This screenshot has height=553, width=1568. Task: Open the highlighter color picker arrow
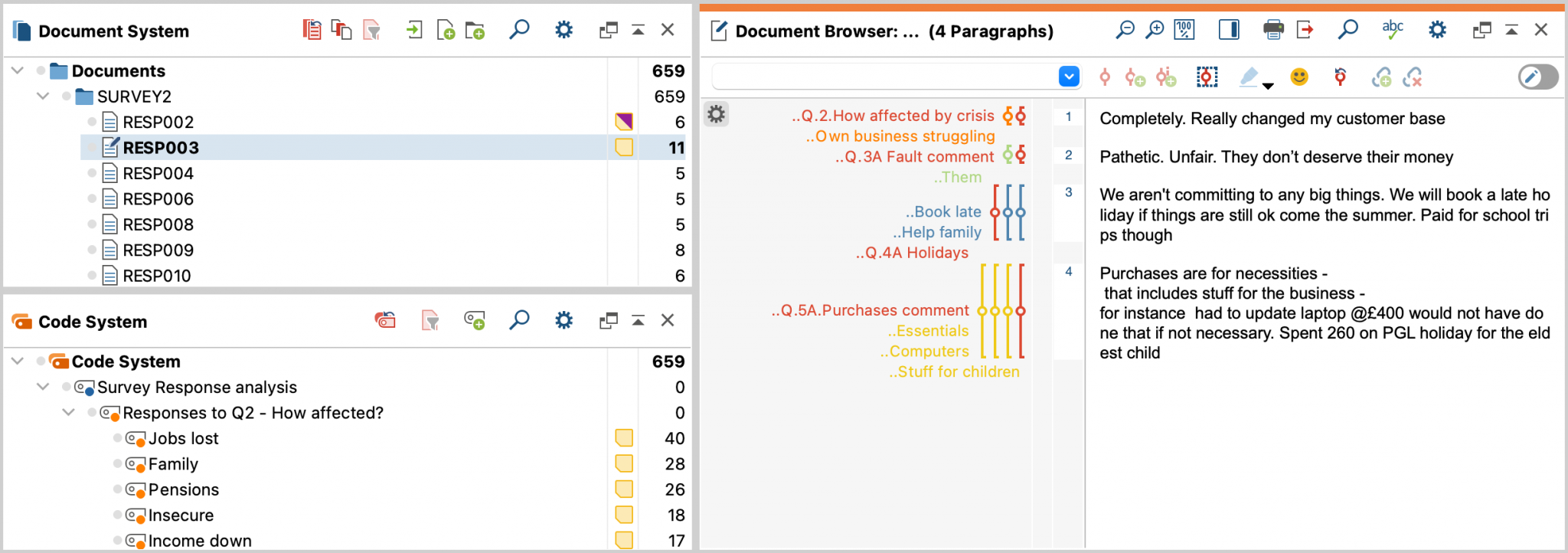[1268, 86]
